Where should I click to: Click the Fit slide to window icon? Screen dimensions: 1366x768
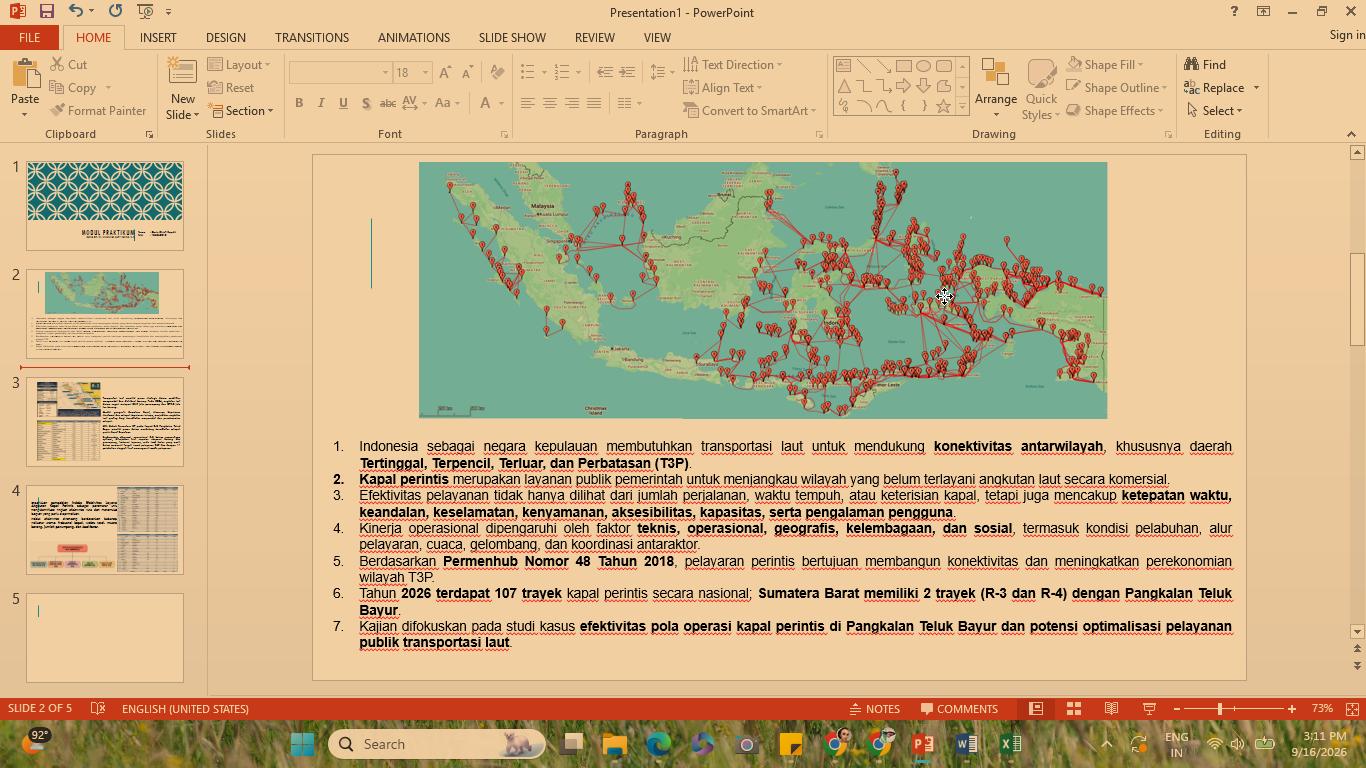tap(1352, 709)
